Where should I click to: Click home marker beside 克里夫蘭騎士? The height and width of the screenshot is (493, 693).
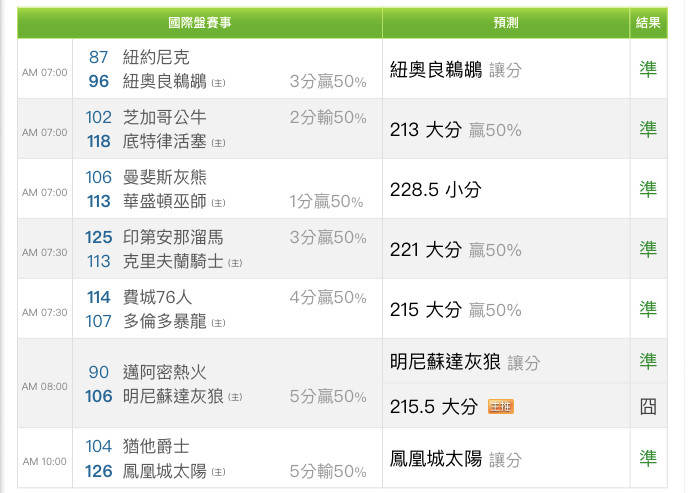[x=235, y=263]
